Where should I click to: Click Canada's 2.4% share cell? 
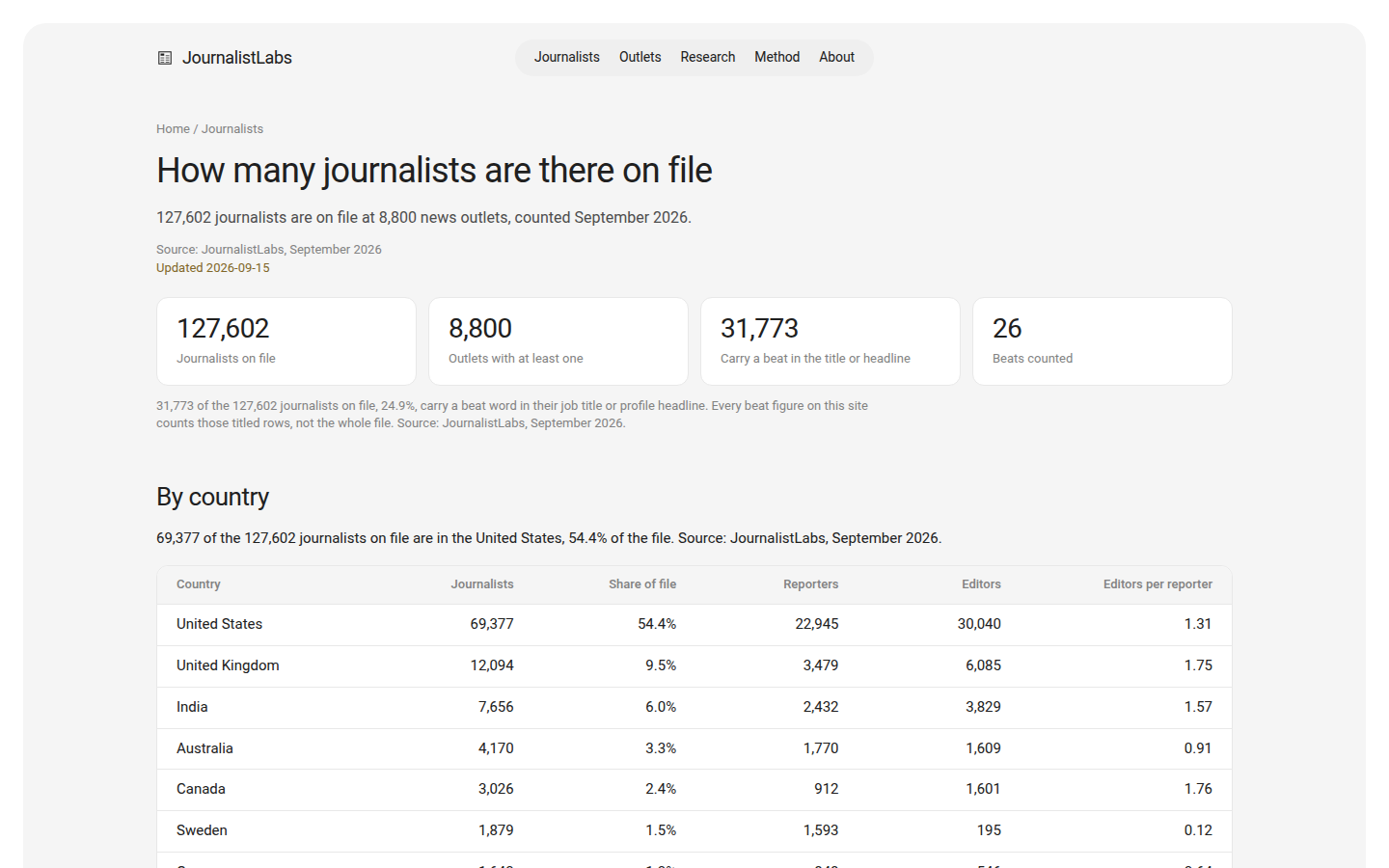[661, 789]
